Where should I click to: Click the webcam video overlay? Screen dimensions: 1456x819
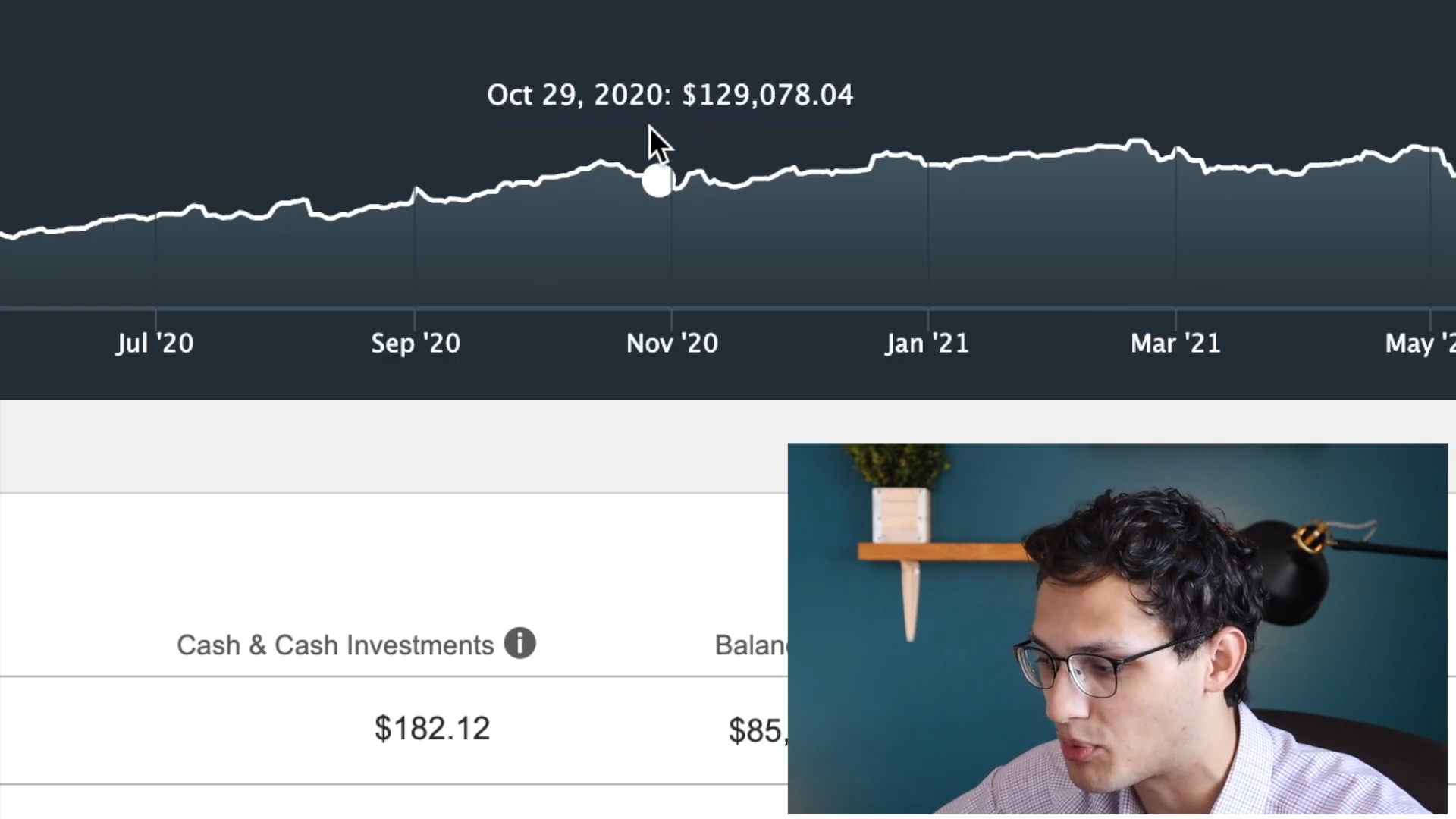(x=1117, y=628)
